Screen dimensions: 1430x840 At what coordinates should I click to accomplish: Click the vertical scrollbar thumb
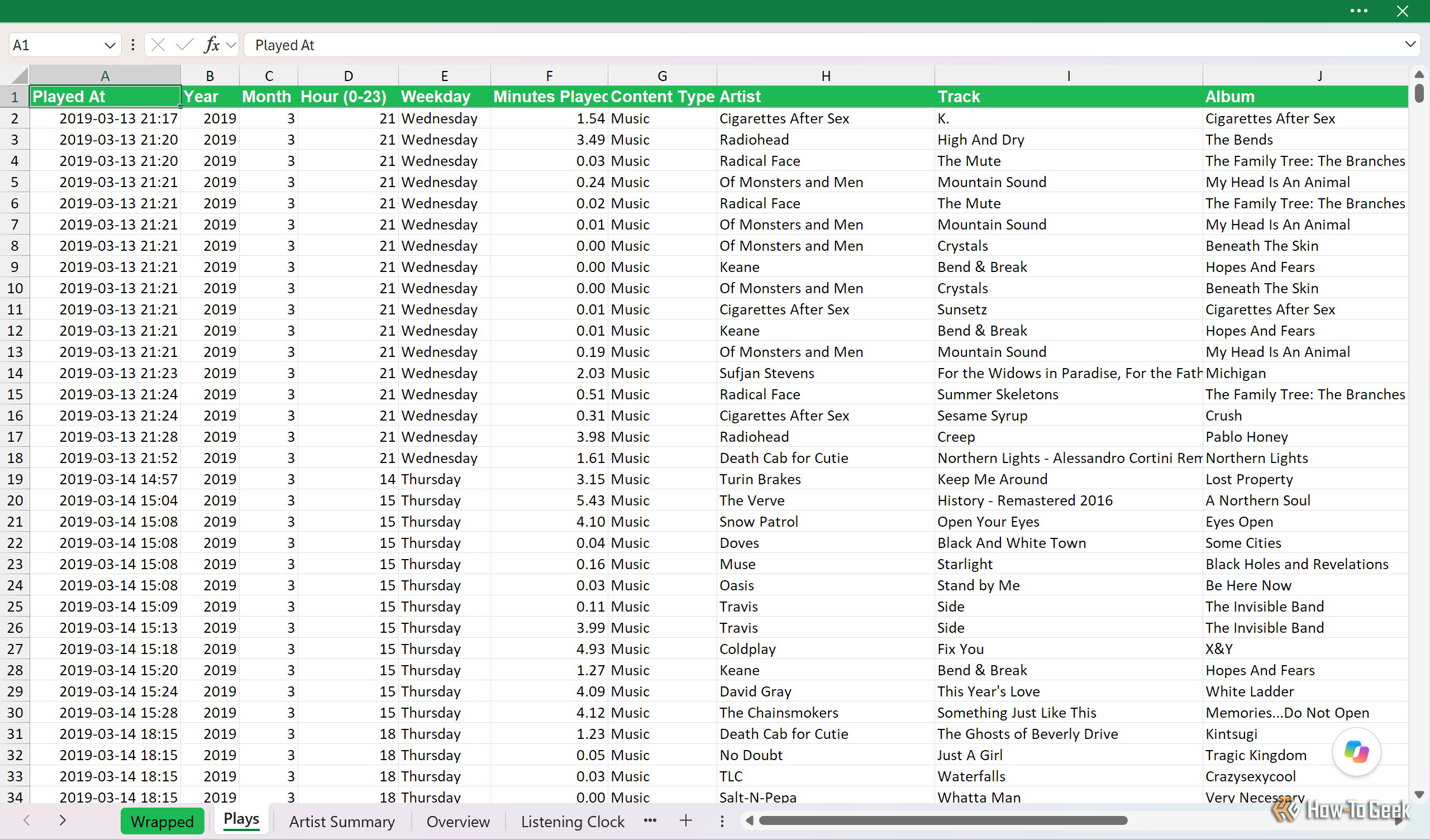[x=1419, y=93]
